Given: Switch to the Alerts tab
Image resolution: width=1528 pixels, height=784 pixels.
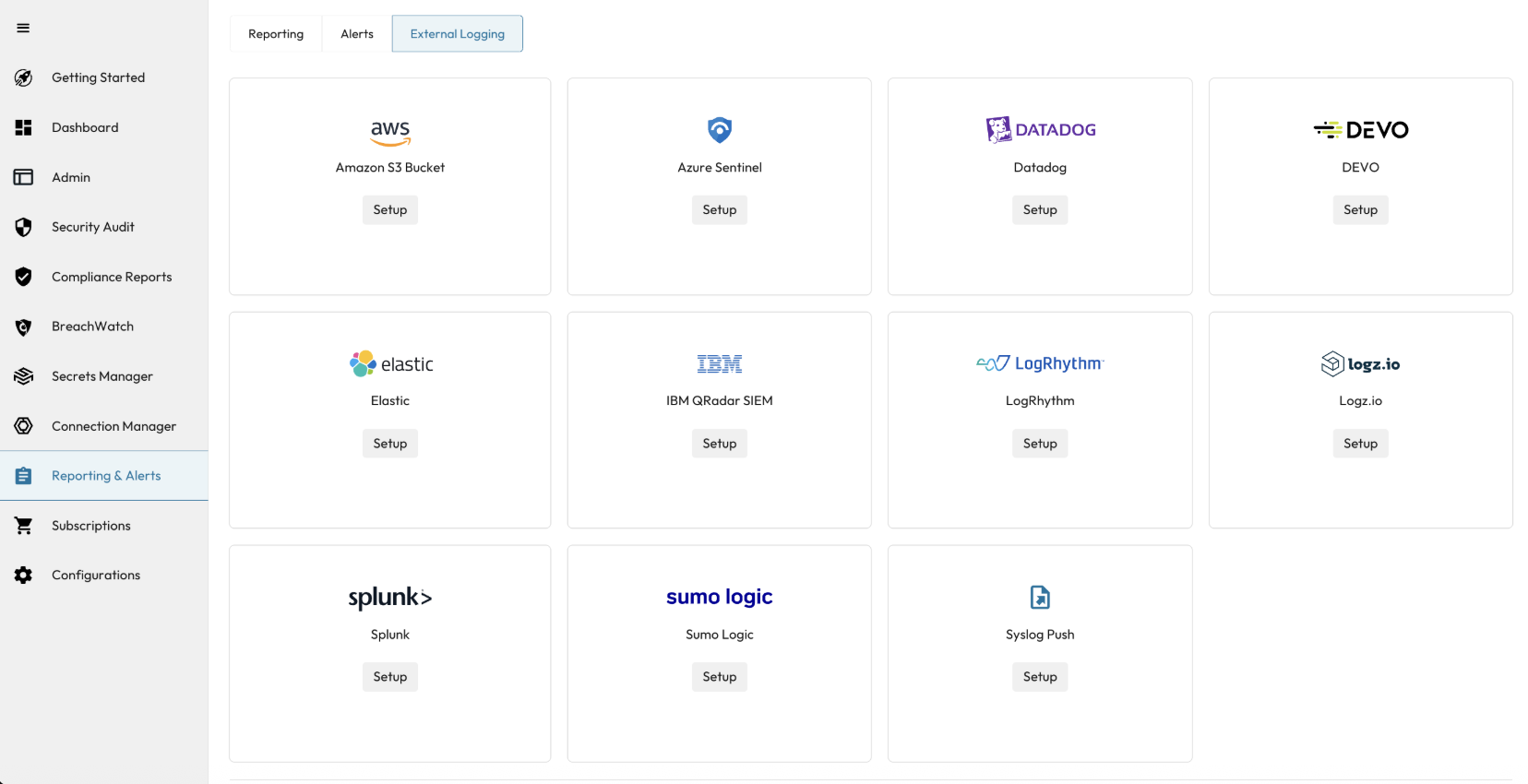Looking at the screenshot, I should pos(357,34).
